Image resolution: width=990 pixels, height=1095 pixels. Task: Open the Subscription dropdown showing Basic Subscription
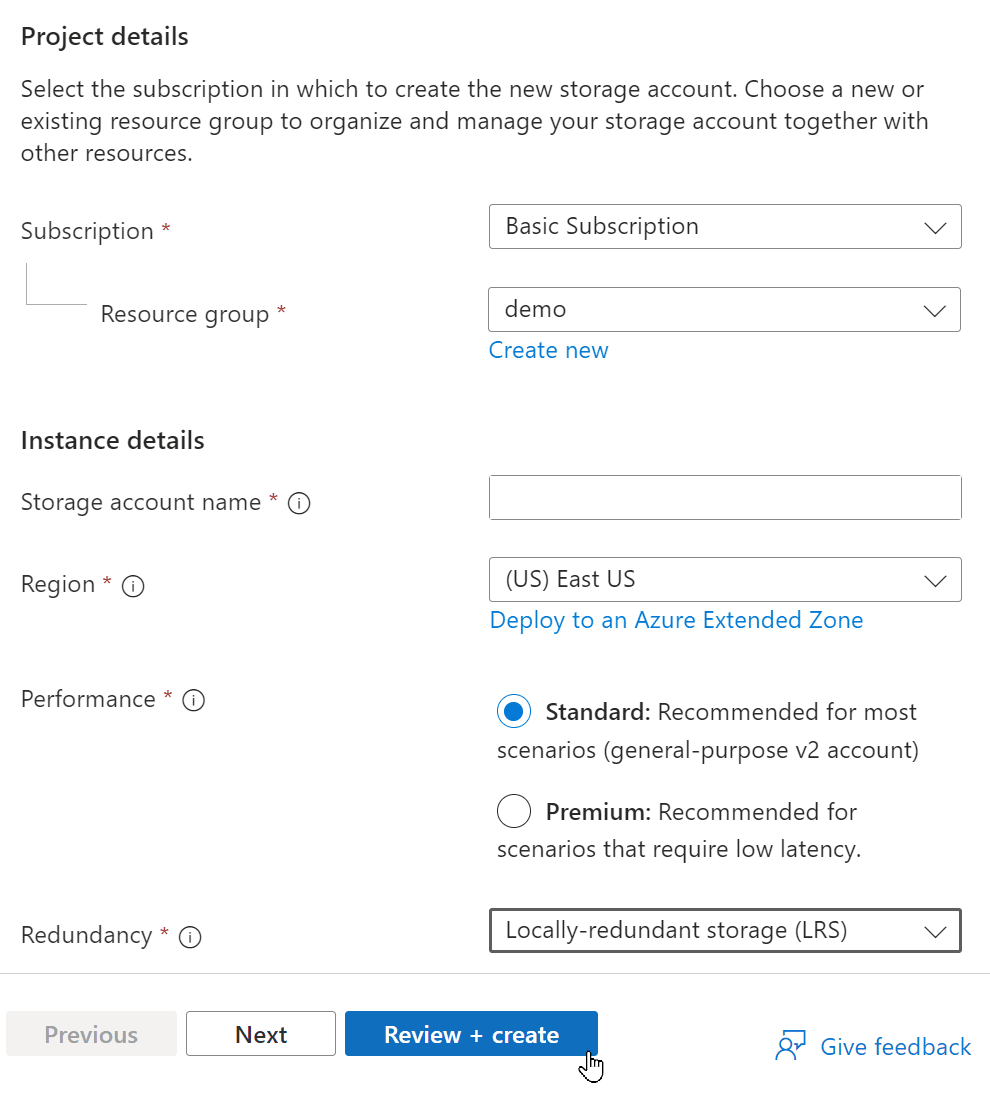[724, 227]
